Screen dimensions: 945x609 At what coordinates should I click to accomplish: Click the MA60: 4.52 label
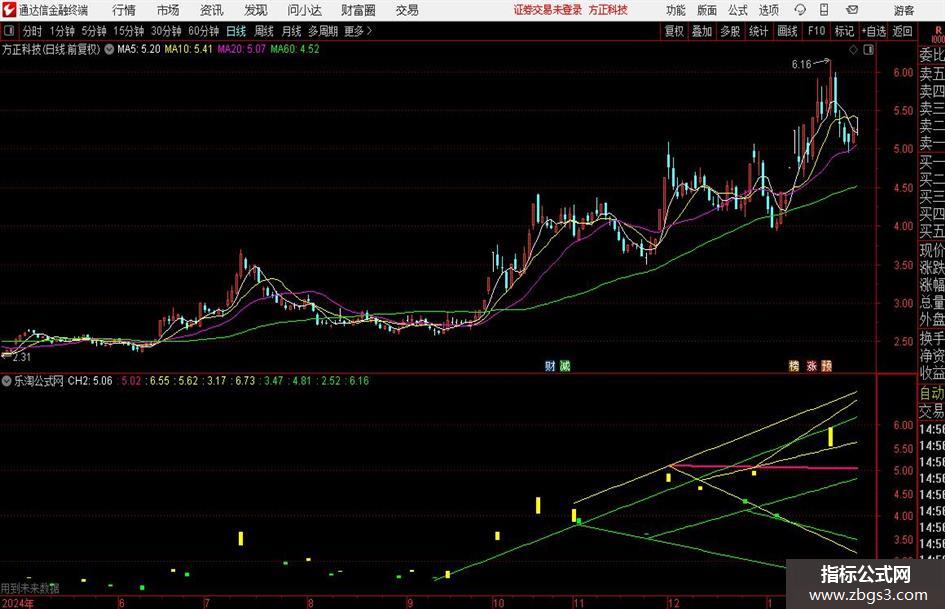coord(295,49)
